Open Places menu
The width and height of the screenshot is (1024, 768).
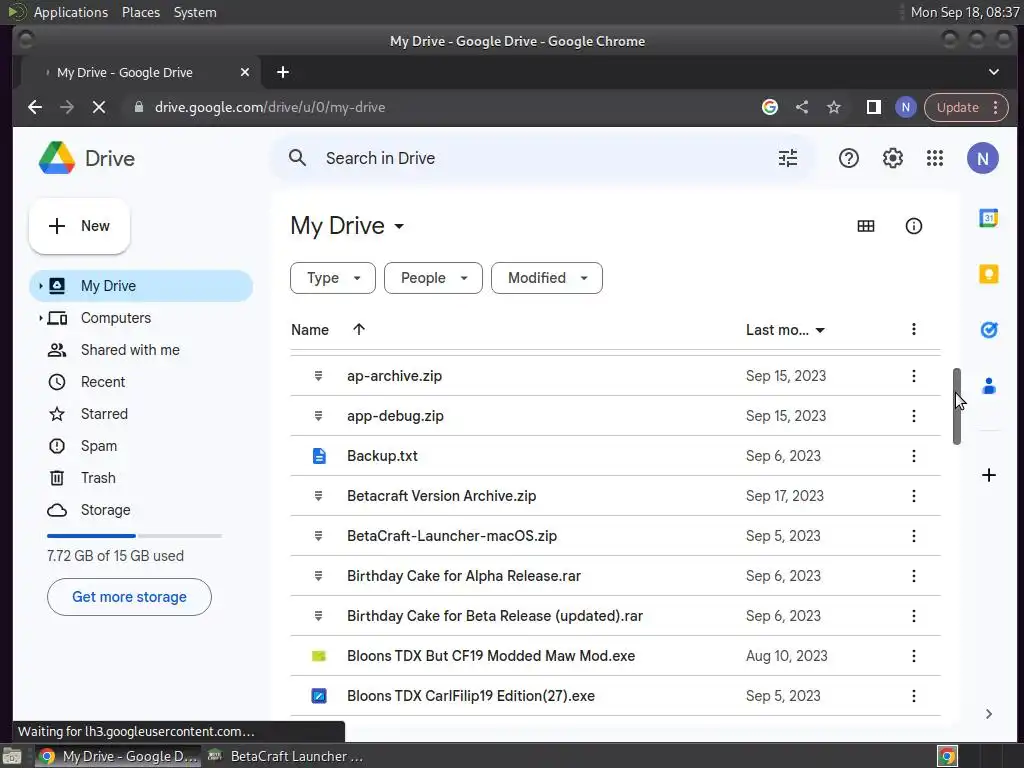[x=140, y=12]
